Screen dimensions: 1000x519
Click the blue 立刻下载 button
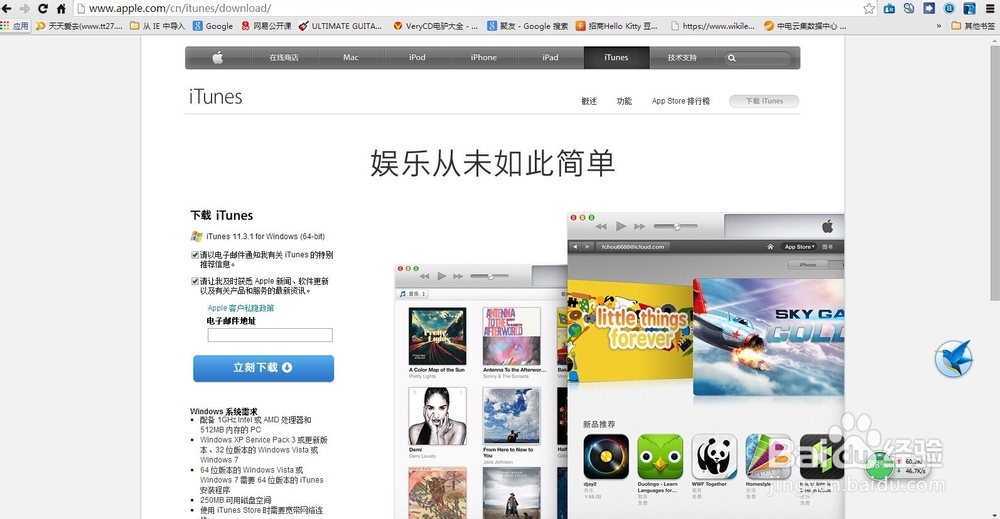click(263, 368)
